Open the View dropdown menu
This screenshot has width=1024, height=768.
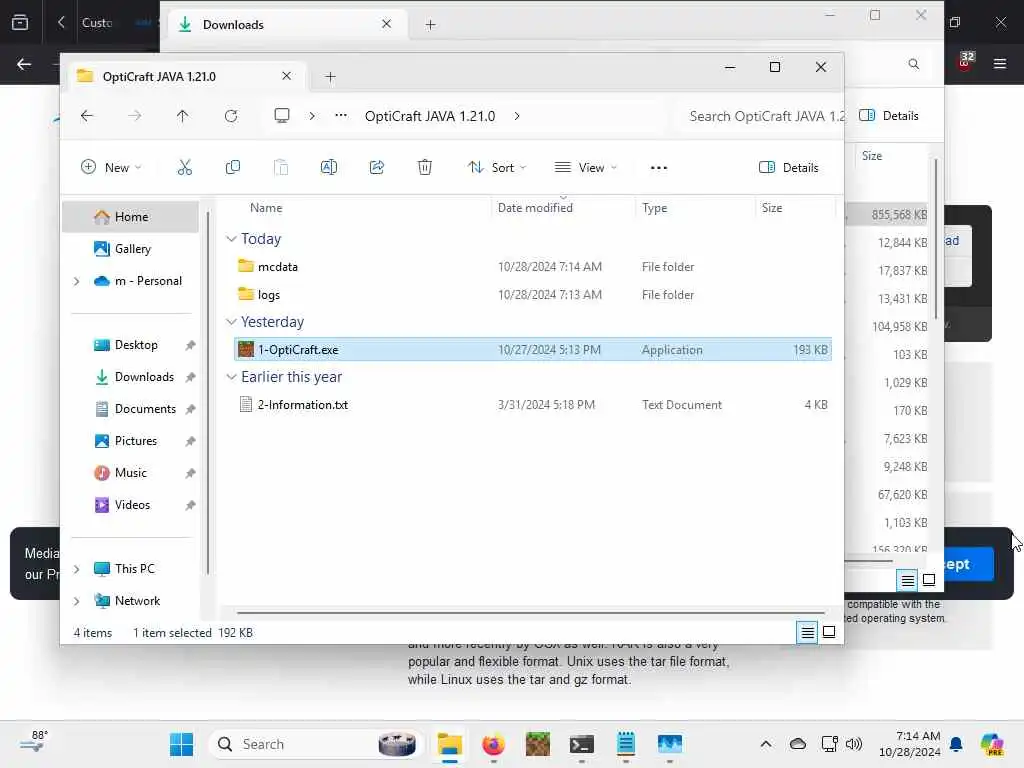585,168
